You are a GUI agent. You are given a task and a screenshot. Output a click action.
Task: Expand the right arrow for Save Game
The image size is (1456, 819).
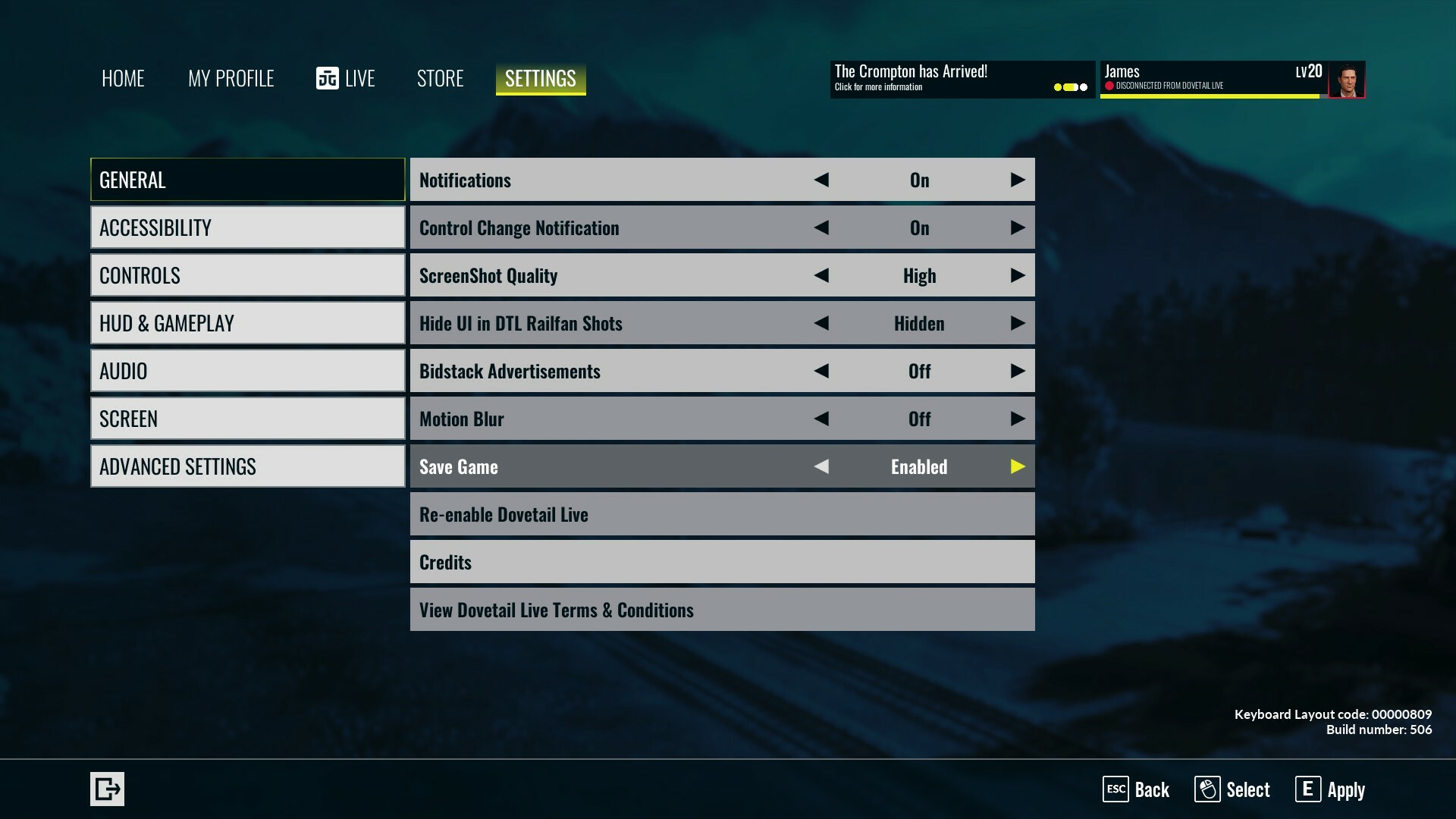pos(1018,466)
